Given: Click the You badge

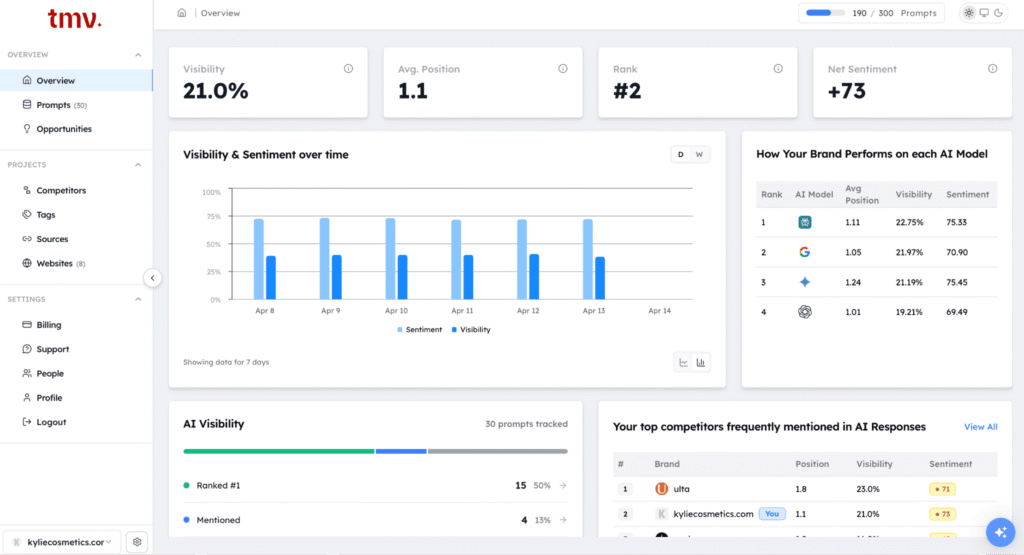Looking at the screenshot, I should point(772,514).
